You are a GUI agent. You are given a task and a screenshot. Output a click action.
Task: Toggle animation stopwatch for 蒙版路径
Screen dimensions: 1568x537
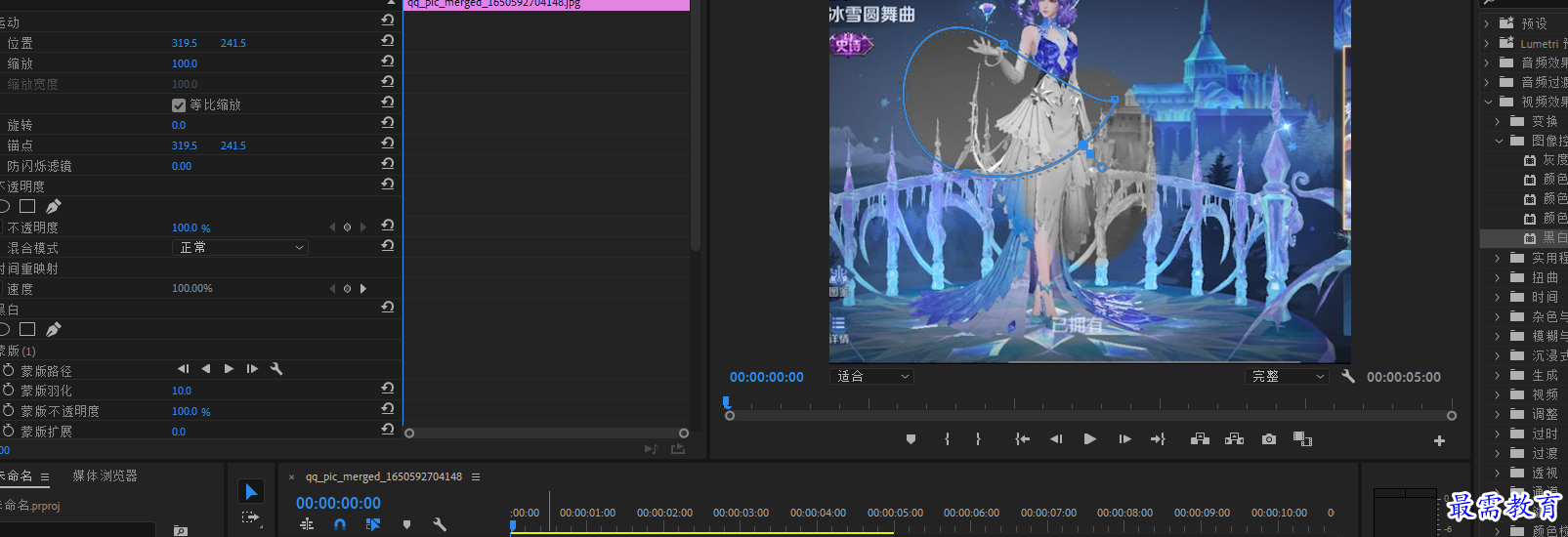pos(8,370)
